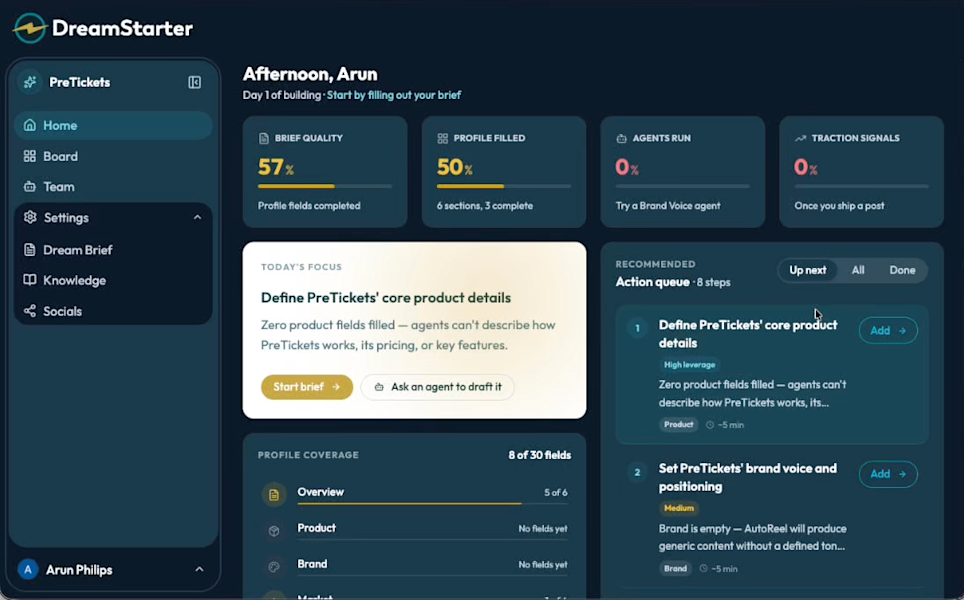The height and width of the screenshot is (600, 964).
Task: Add the core product details step
Action: (x=888, y=331)
